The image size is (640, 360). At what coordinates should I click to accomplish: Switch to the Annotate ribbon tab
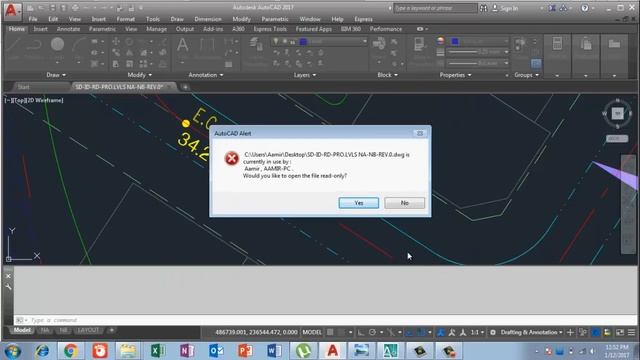[68, 29]
